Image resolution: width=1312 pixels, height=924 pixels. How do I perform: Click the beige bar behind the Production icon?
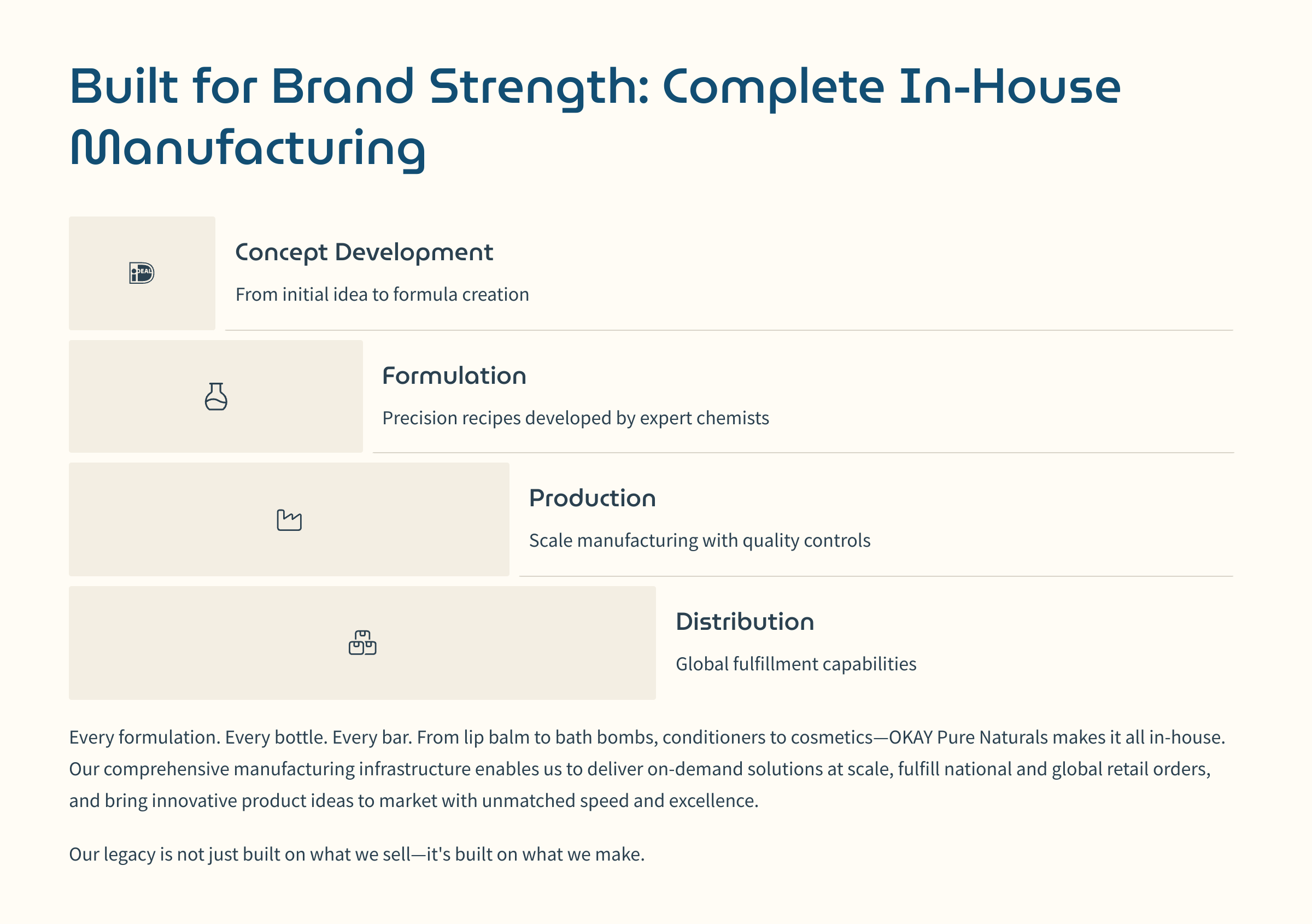click(x=289, y=519)
